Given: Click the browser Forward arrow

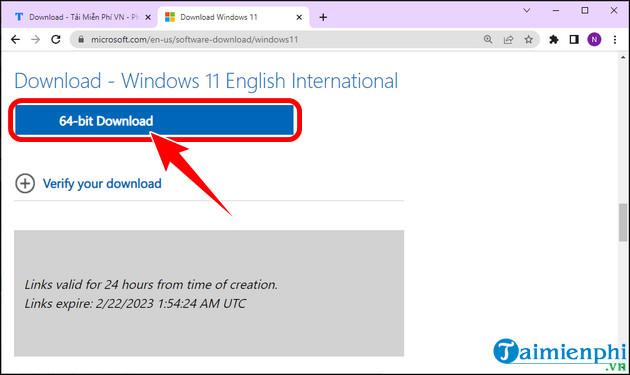Looking at the screenshot, I should 35,39.
